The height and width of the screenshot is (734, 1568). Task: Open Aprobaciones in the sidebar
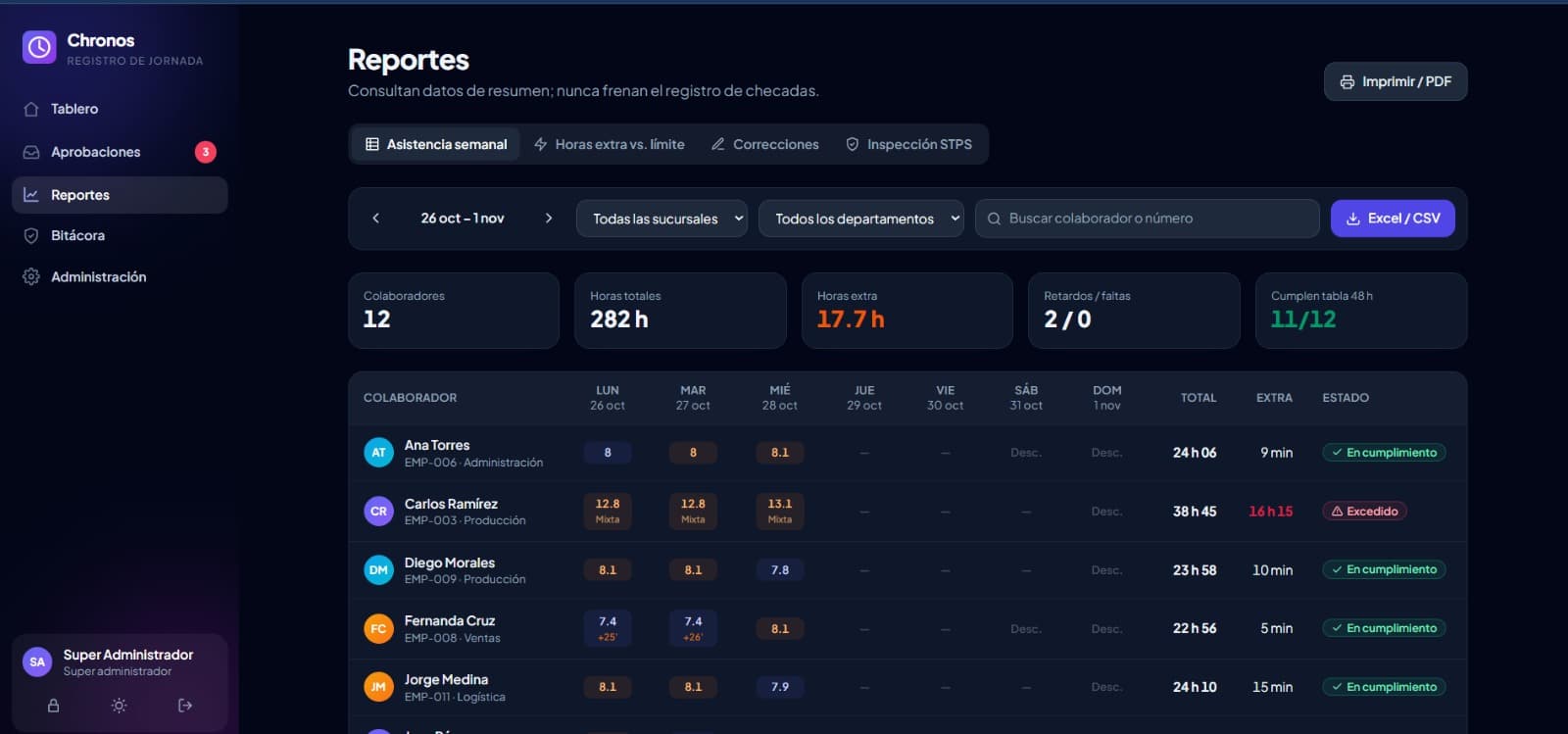click(120, 152)
